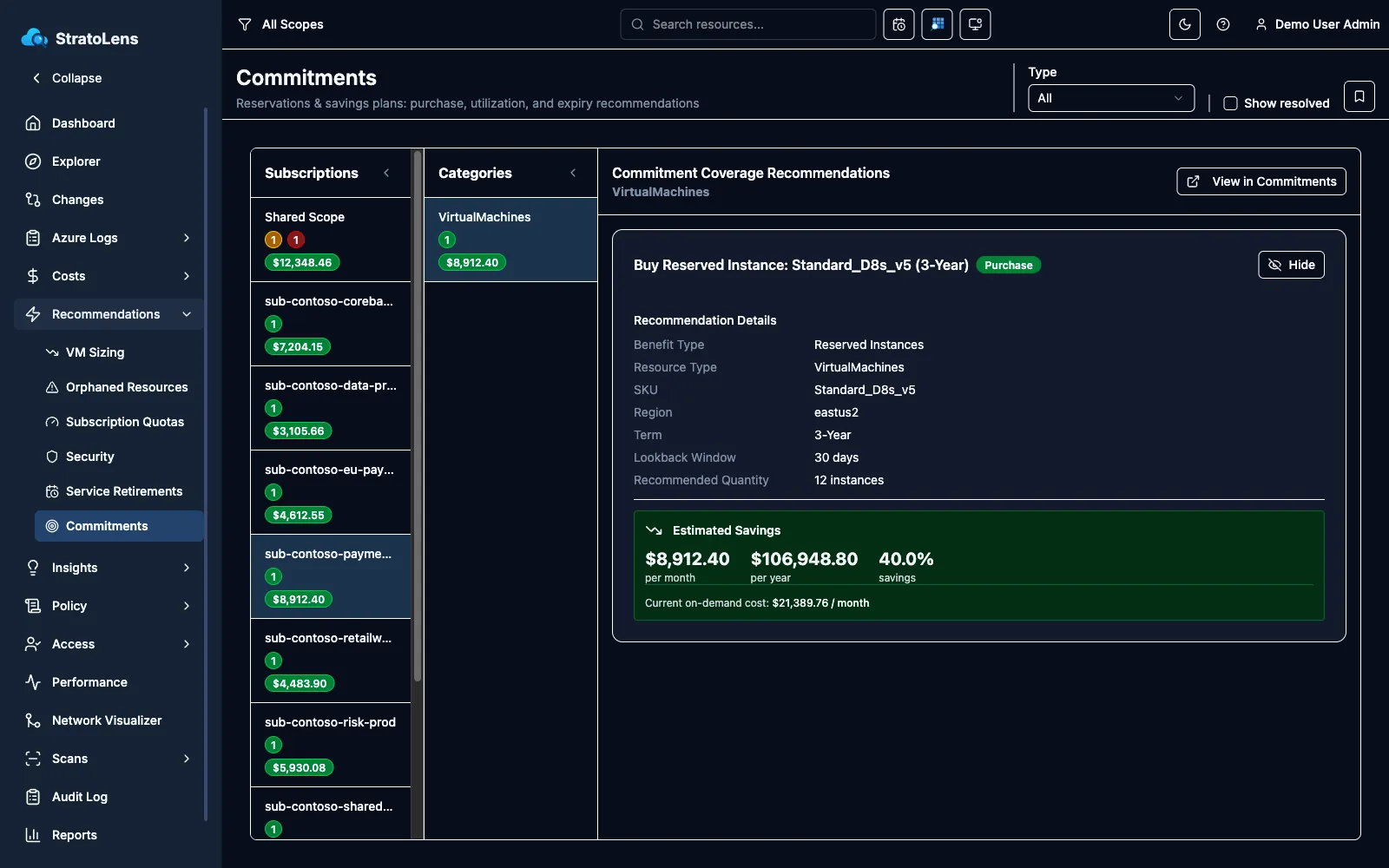Hide the Reserved Instance recommendation
Viewport: 1389px width, 868px height.
[x=1291, y=265]
